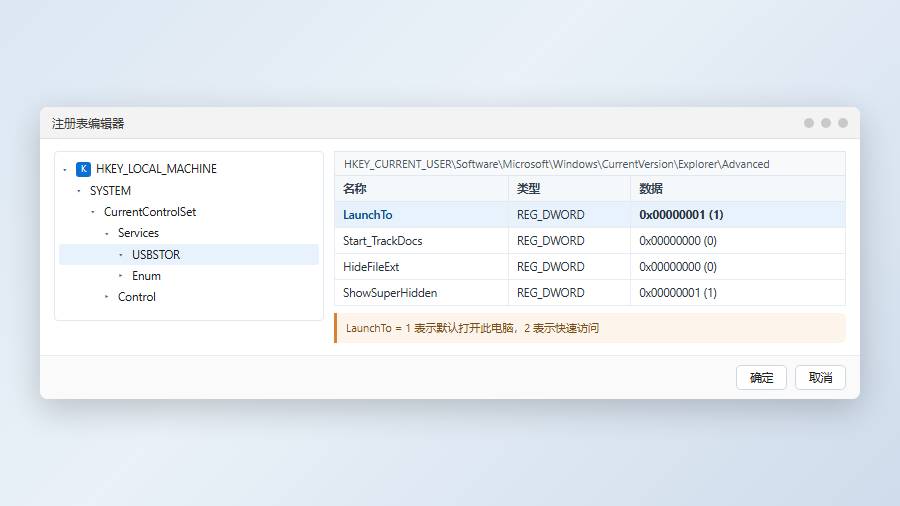Image resolution: width=900 pixels, height=506 pixels.
Task: Click the 类型 column header
Action: pos(569,188)
